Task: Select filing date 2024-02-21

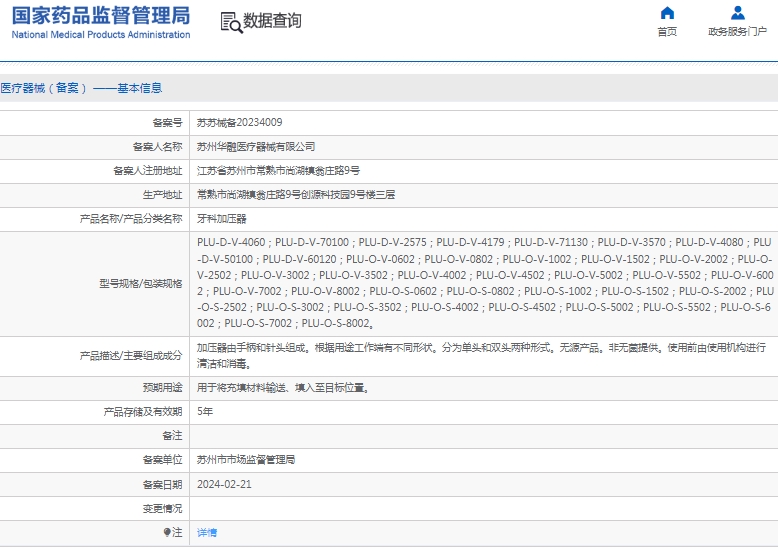Action: [x=224, y=484]
